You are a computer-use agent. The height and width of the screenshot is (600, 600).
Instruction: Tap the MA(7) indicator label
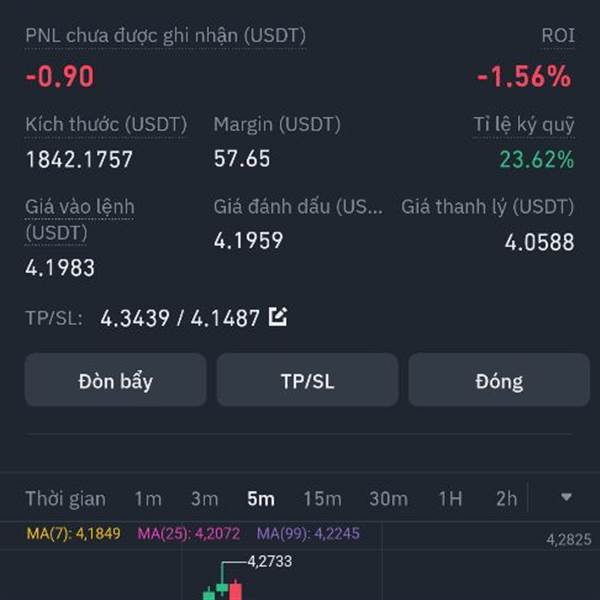coord(73,533)
